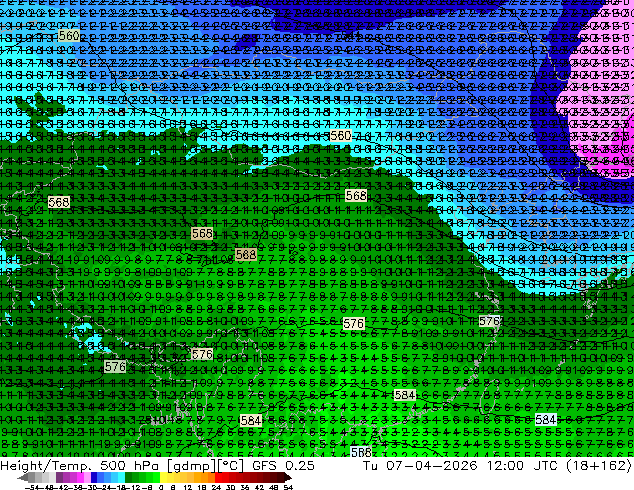Click the 'Tu 07-04-2026 12:00' date text
The image size is (634, 490).
[x=444, y=466]
